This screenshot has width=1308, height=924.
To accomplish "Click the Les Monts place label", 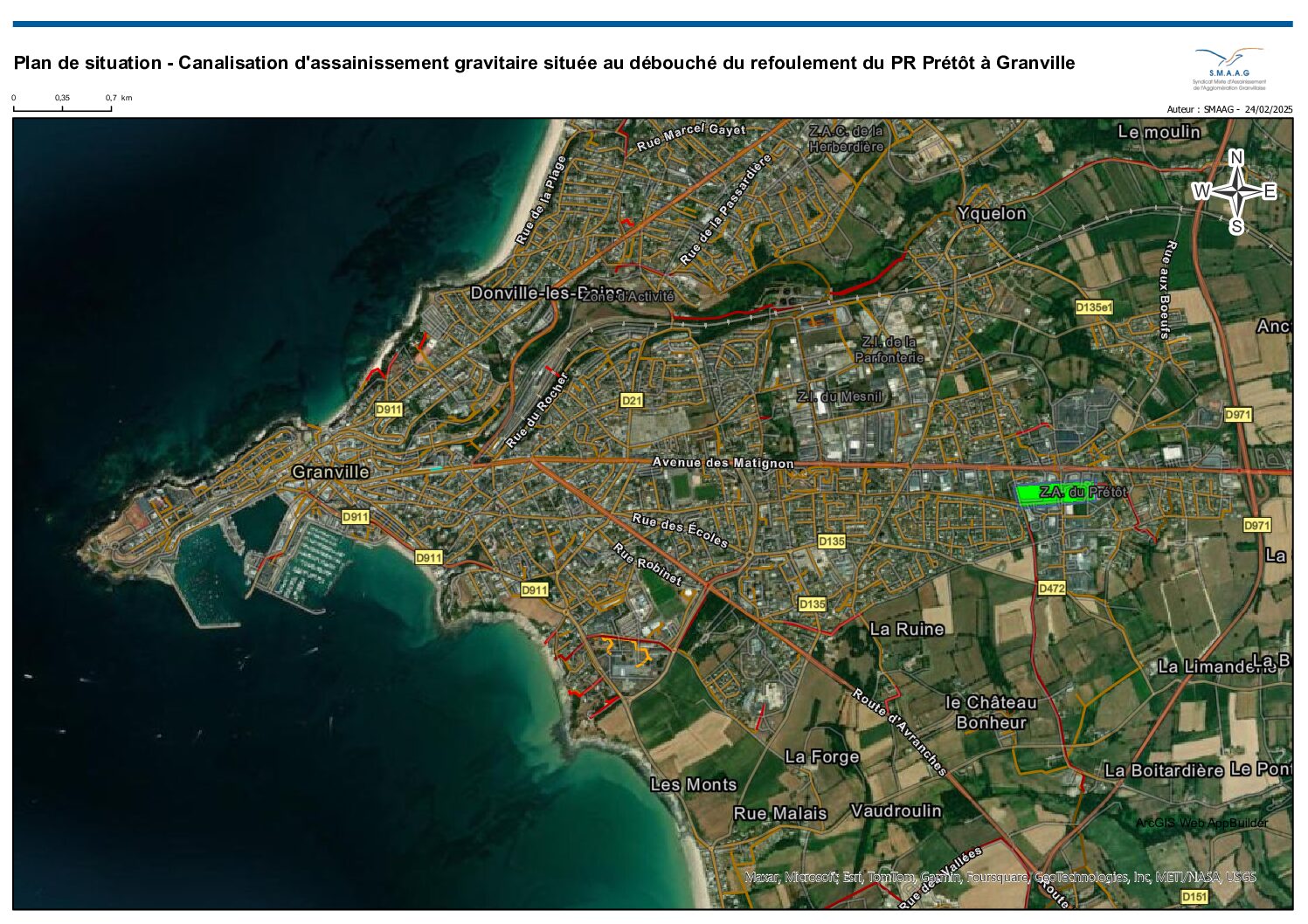I will [x=693, y=784].
